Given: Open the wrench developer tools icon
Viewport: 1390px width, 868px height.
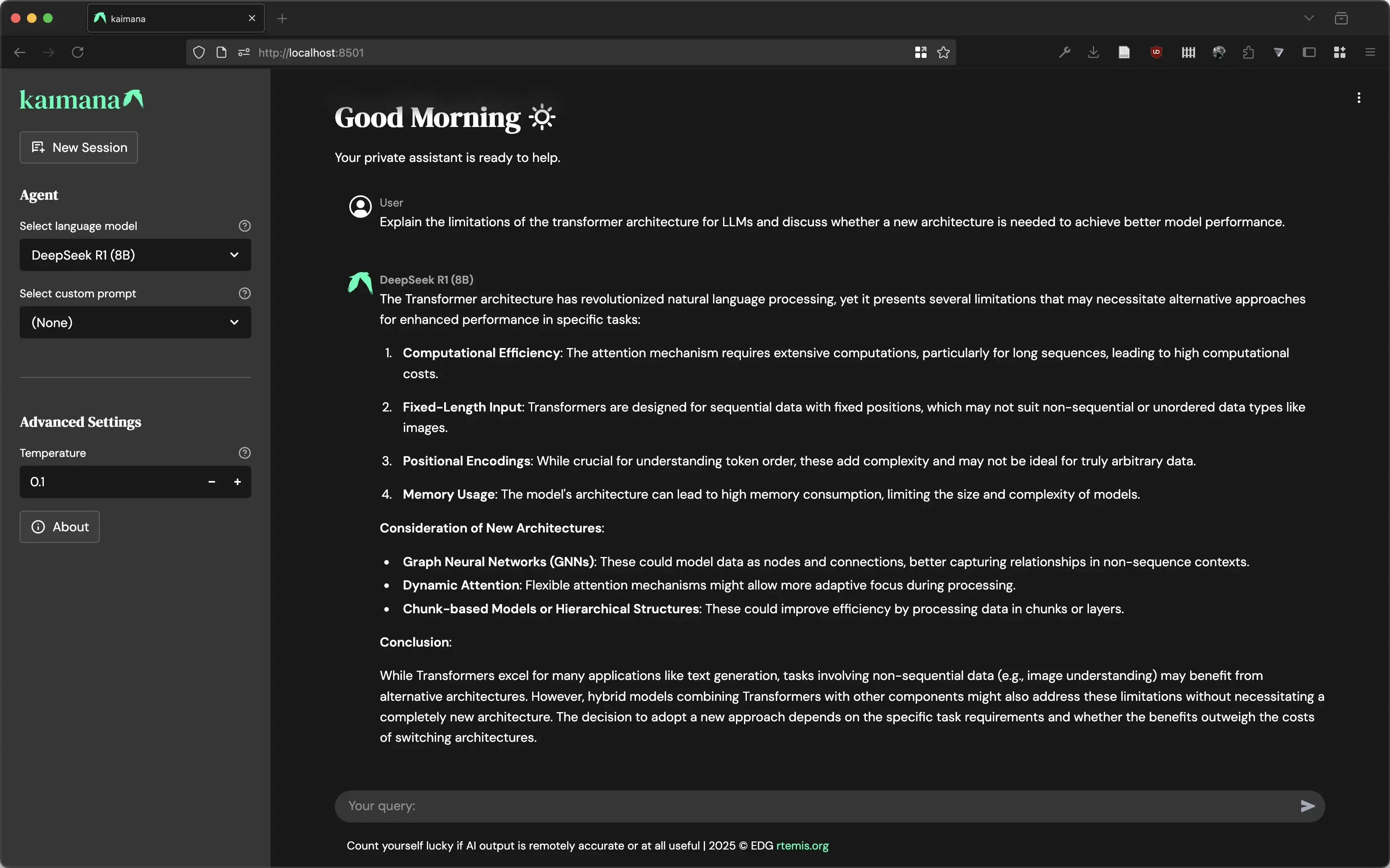Looking at the screenshot, I should (x=1064, y=52).
